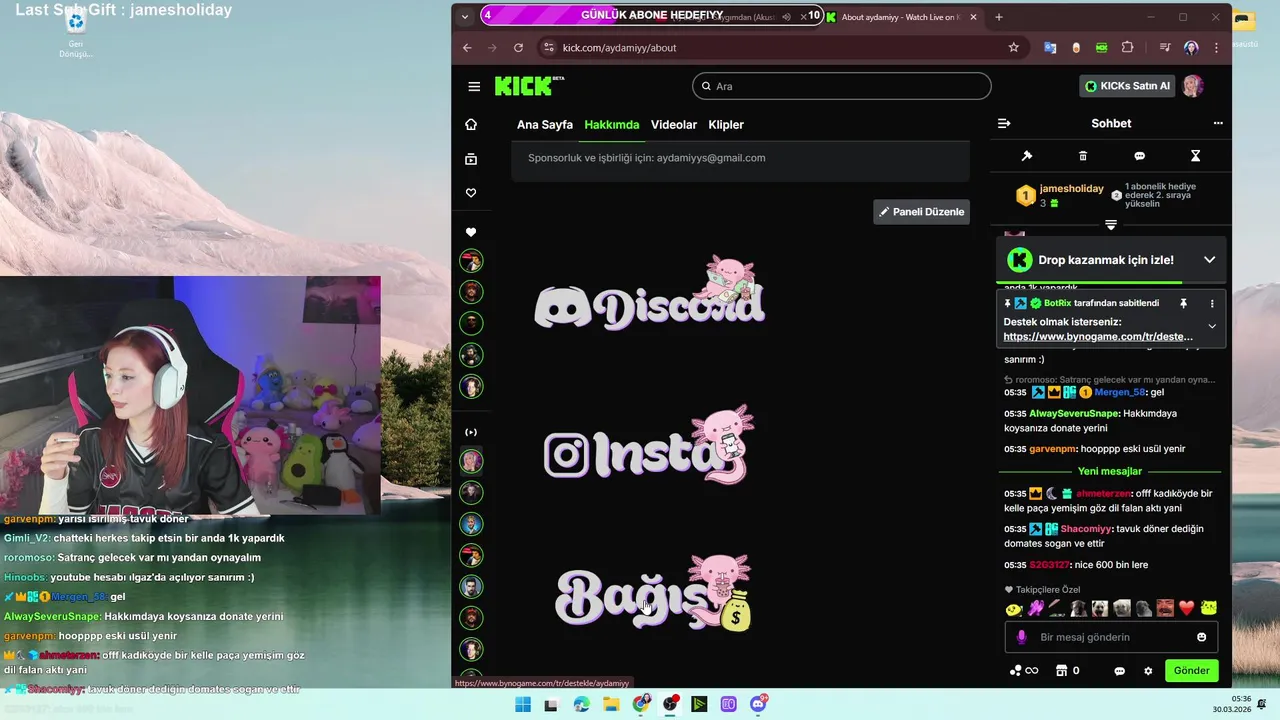Image resolution: width=1280 pixels, height=720 pixels.
Task: Click the chat bubble icon in chat toolbar
Action: tap(1139, 156)
